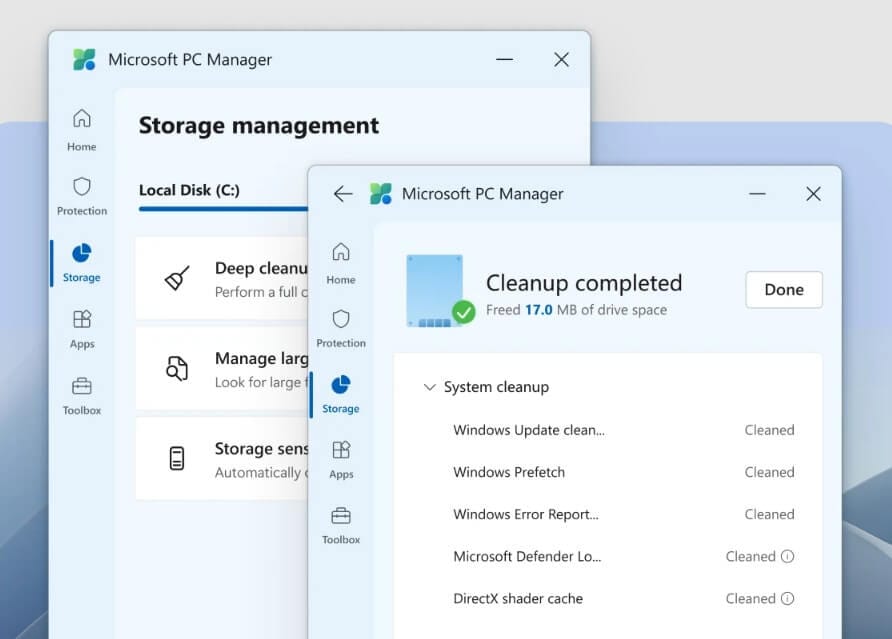Screen dimensions: 892x639
Task: Collapse the System cleanup section
Action: [430, 387]
